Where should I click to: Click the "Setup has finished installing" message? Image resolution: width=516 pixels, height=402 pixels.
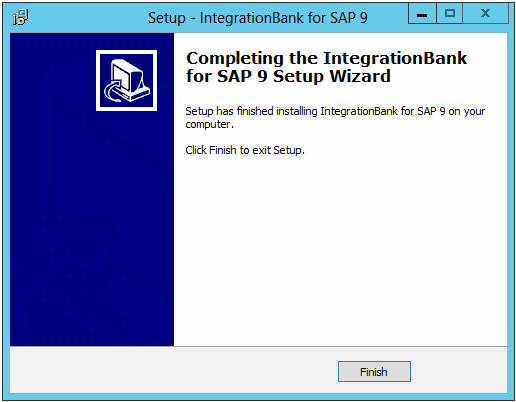click(335, 111)
